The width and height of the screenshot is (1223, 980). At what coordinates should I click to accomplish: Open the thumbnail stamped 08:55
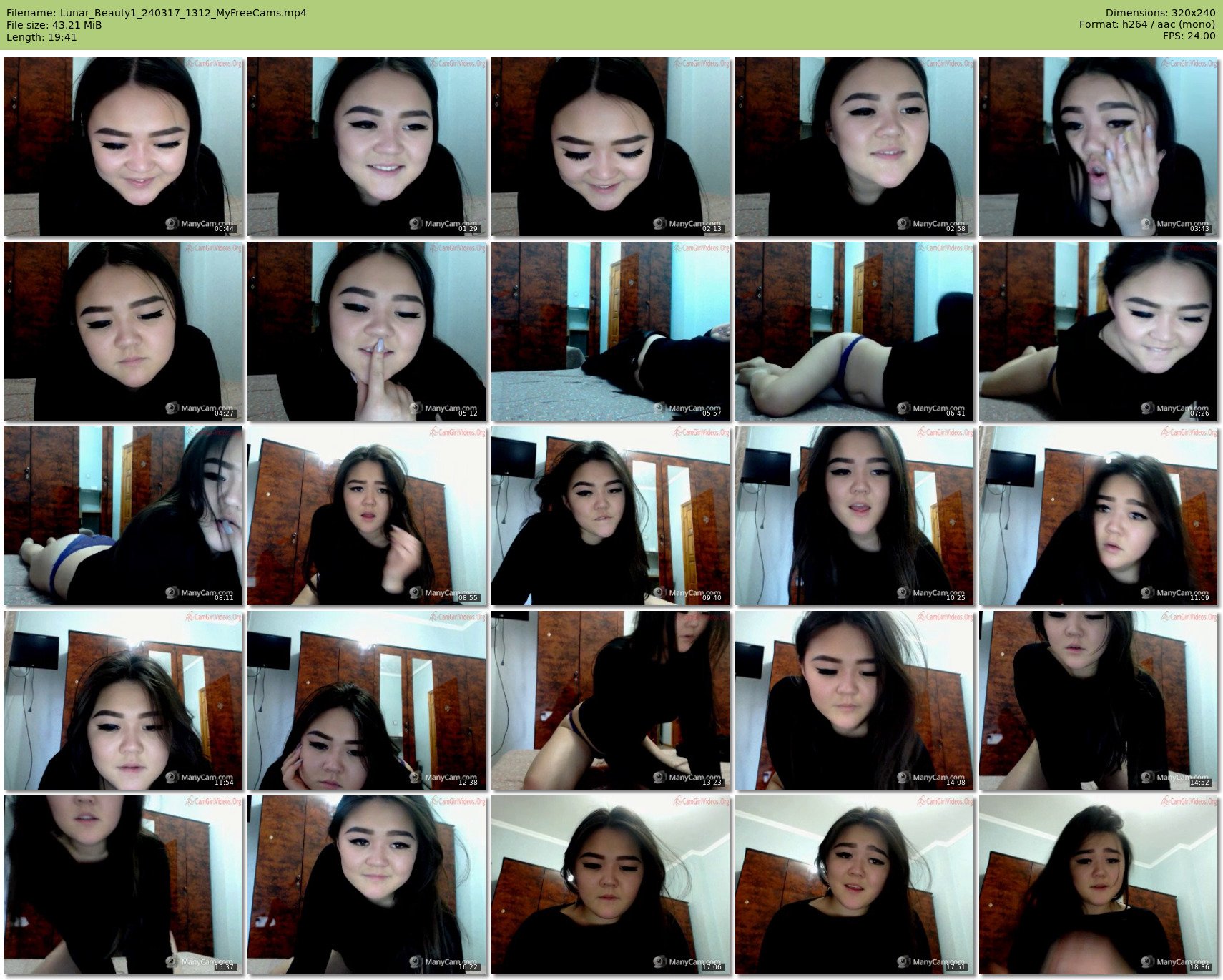click(x=367, y=516)
